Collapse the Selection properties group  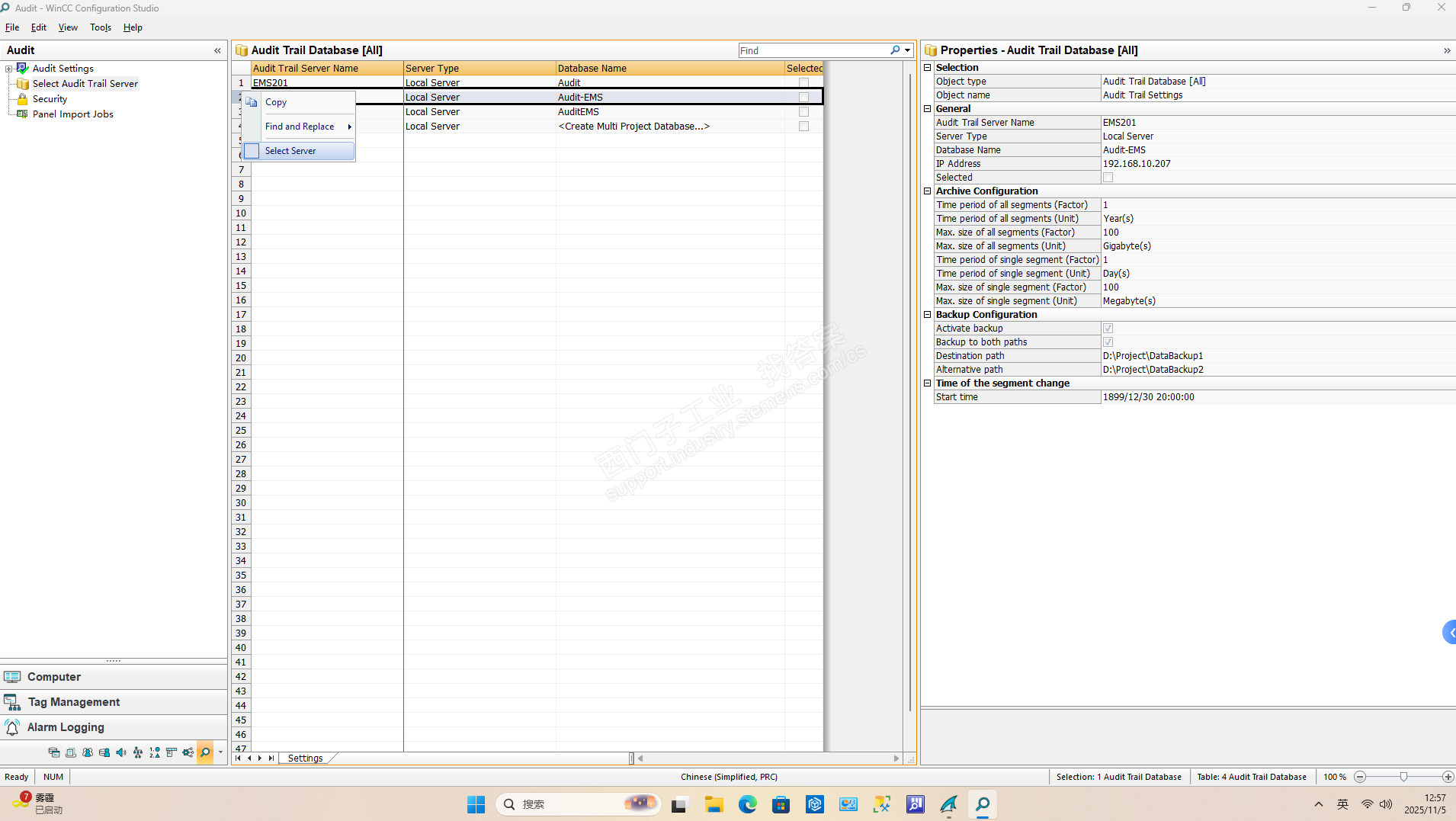click(x=928, y=68)
